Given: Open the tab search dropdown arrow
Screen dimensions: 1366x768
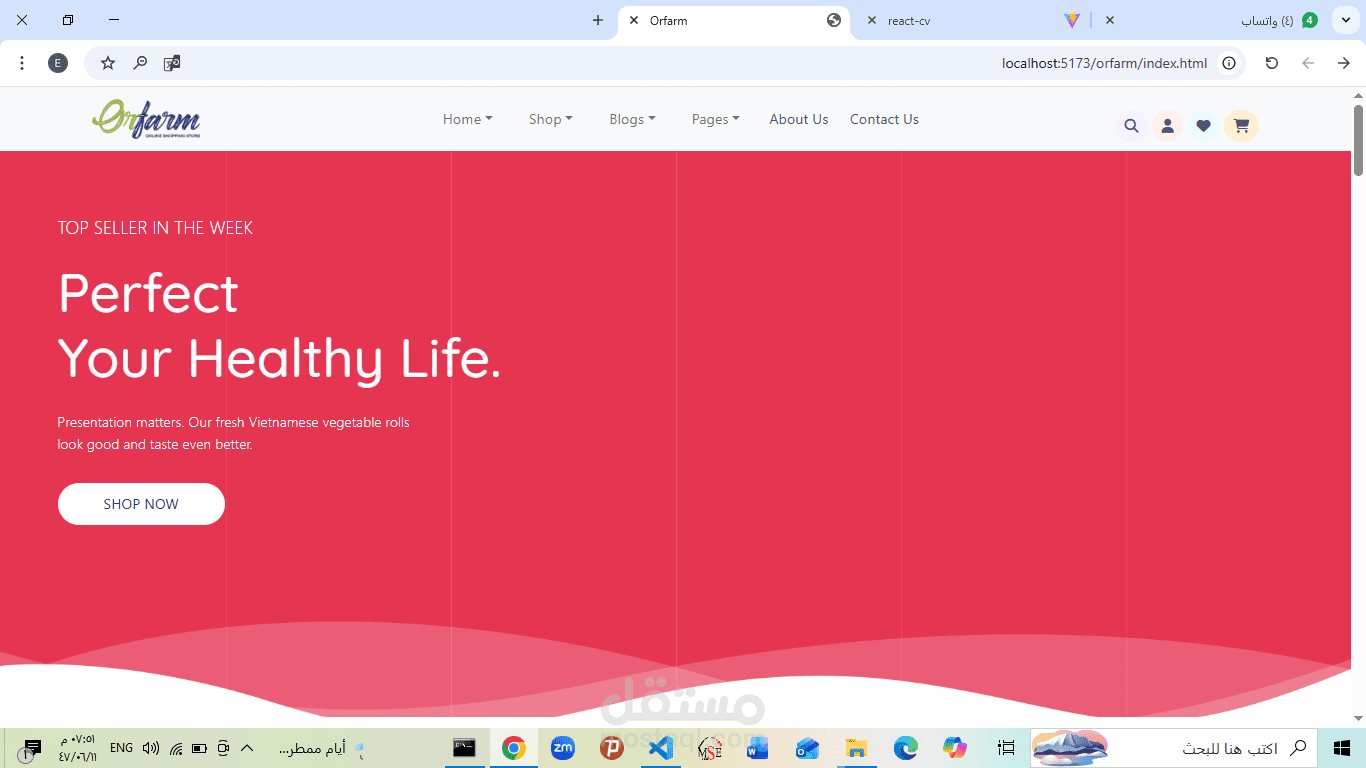Looking at the screenshot, I should tap(1347, 20).
